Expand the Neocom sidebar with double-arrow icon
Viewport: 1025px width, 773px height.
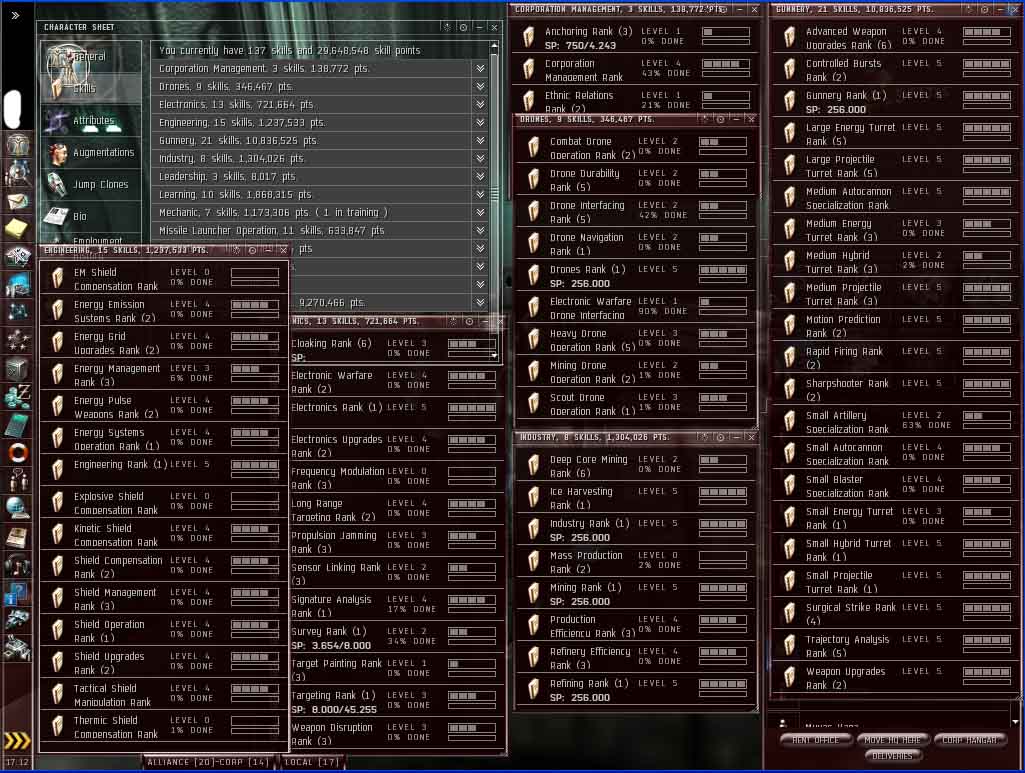point(15,15)
